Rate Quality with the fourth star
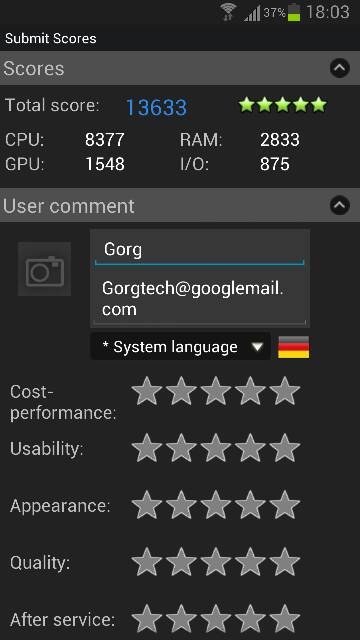This screenshot has height=640, width=360. point(250,562)
